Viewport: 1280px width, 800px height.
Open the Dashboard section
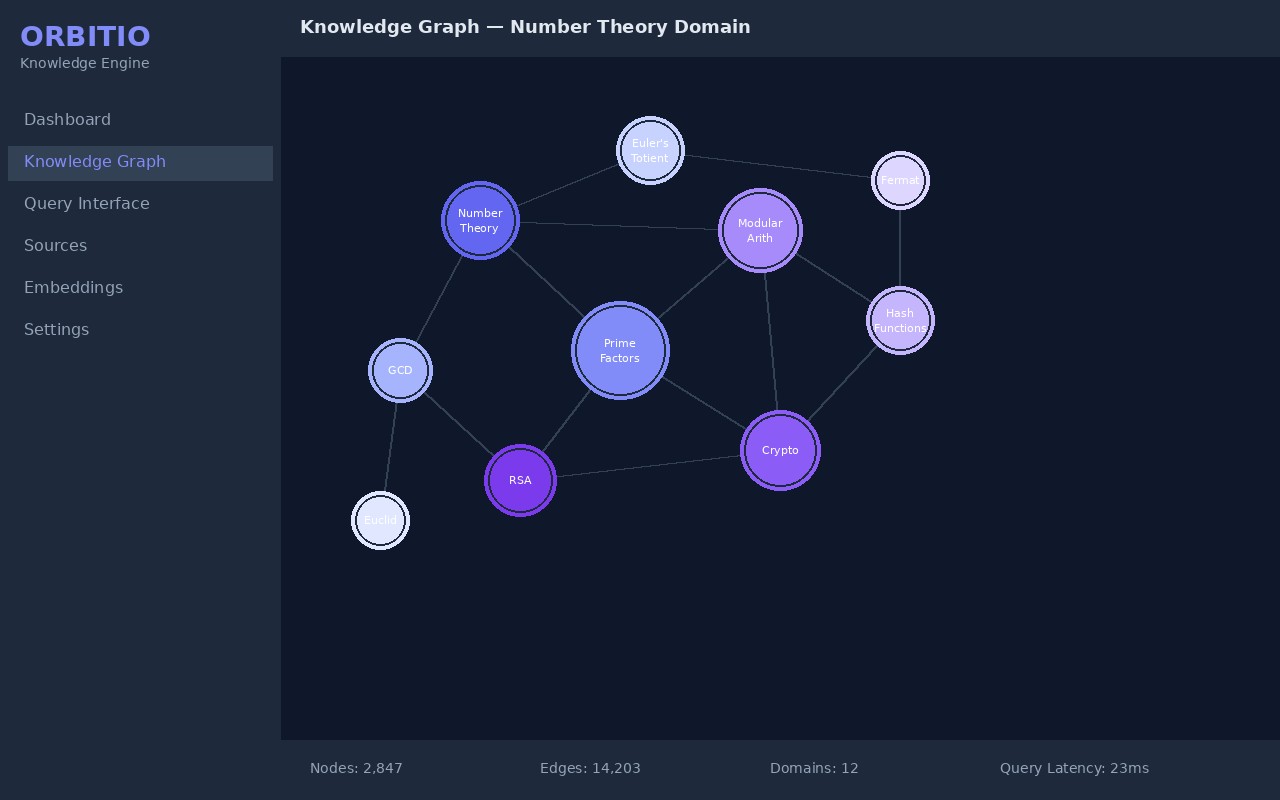tap(67, 119)
